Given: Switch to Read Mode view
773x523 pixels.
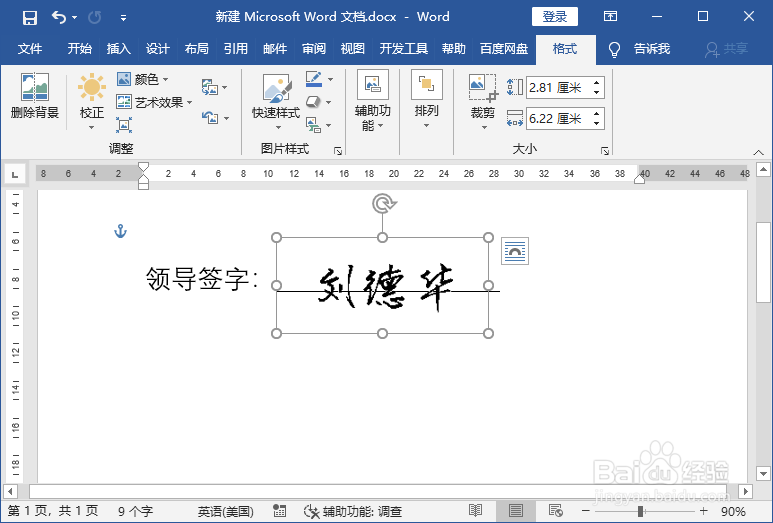Looking at the screenshot, I should pos(475,511).
